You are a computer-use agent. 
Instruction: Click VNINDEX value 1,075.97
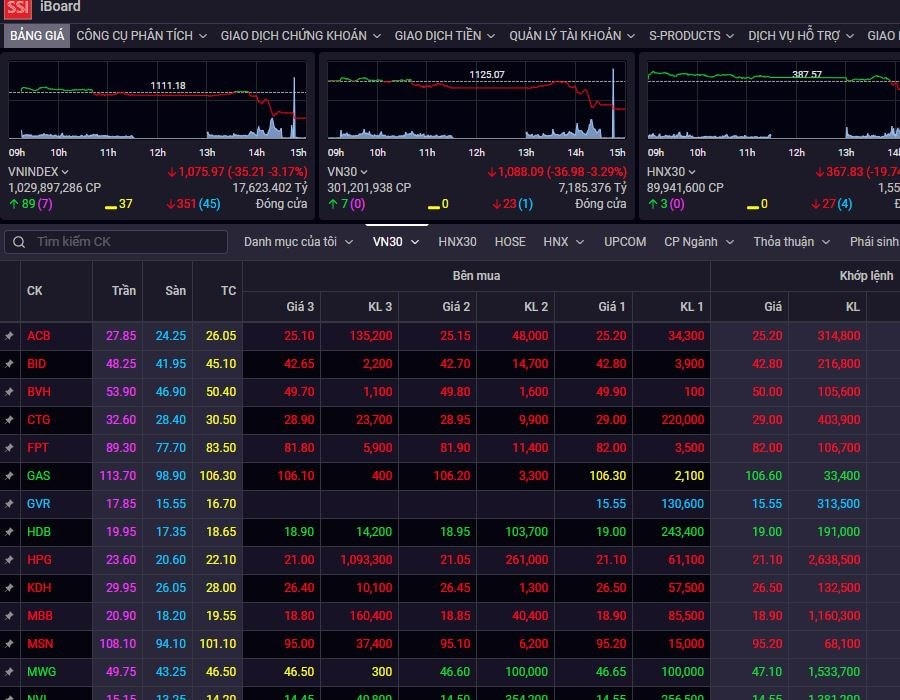201,172
